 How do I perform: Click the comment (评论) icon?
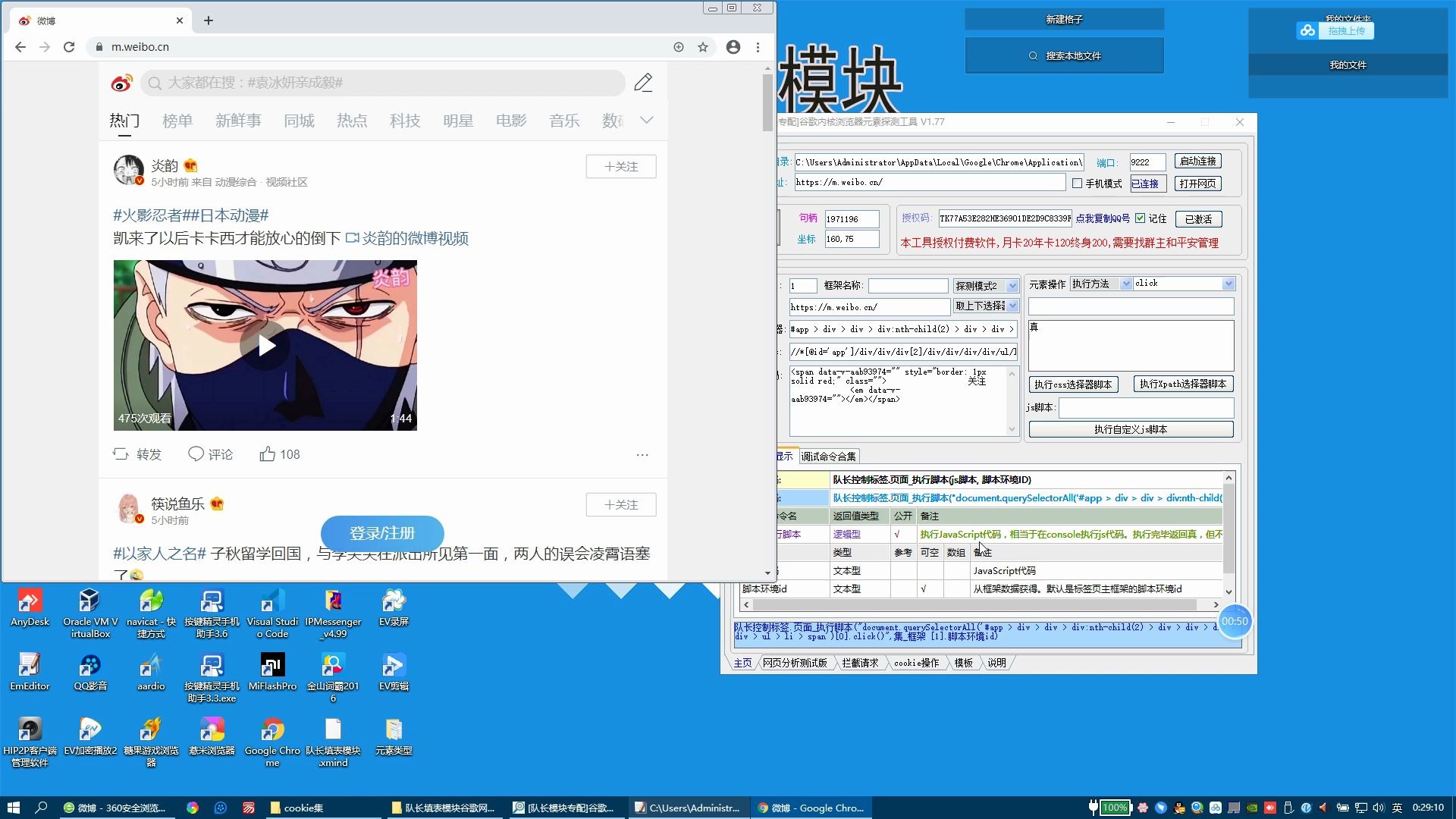click(196, 454)
